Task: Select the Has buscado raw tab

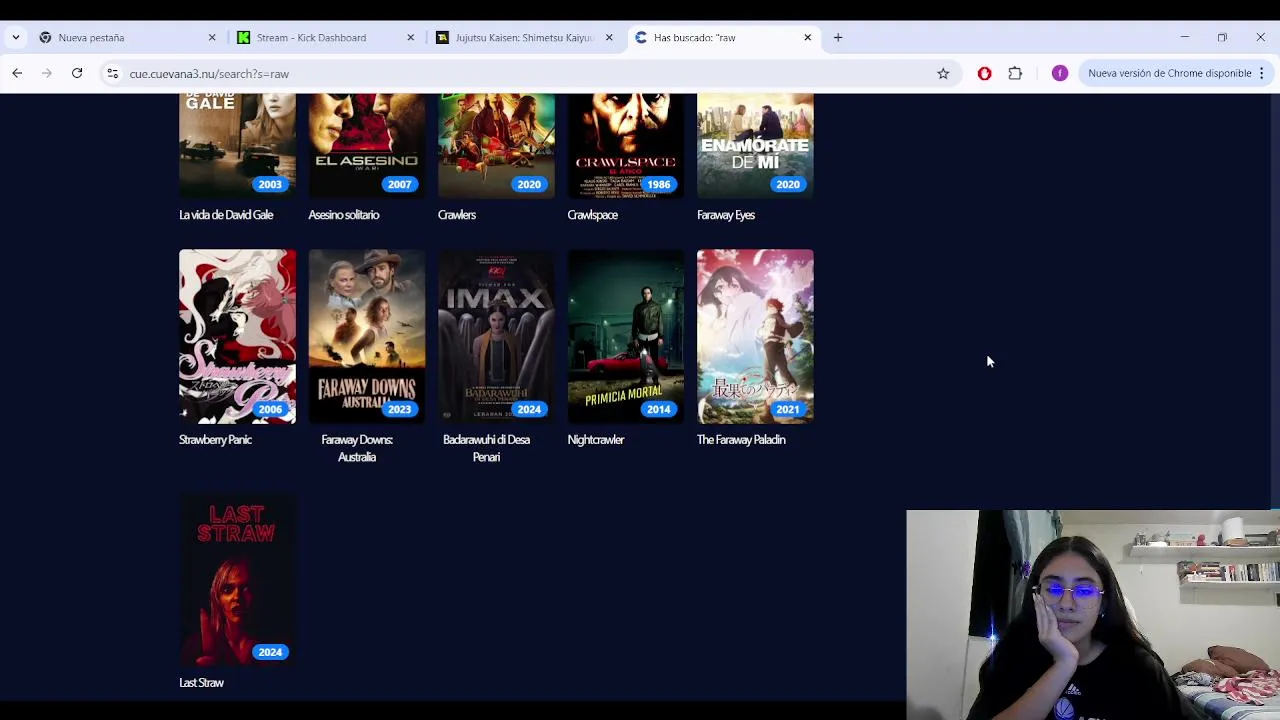Action: point(724,37)
